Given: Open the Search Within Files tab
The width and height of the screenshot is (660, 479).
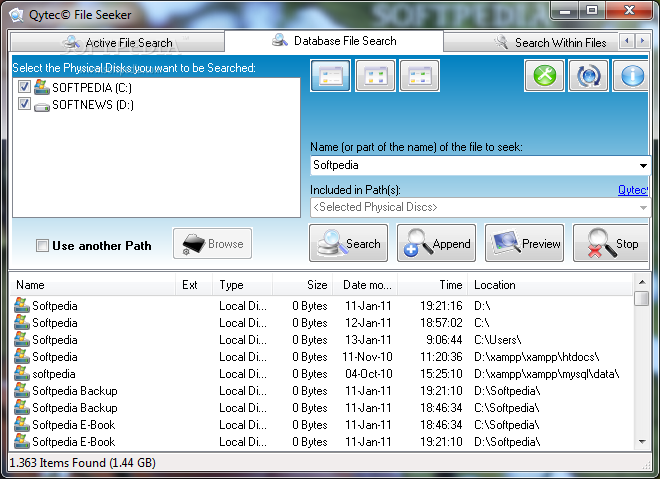Looking at the screenshot, I should pos(530,43).
